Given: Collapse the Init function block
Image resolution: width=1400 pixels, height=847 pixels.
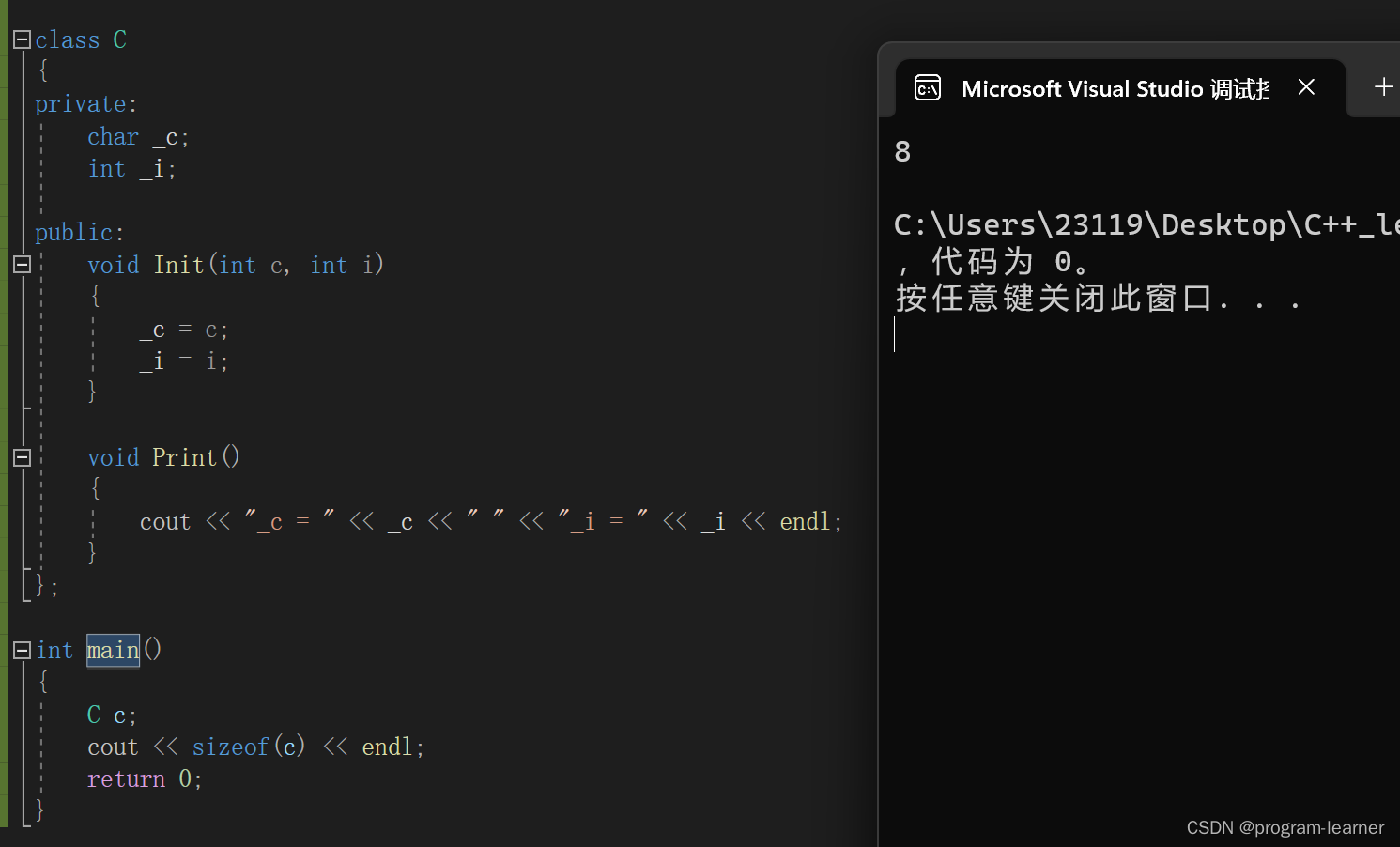Looking at the screenshot, I should tap(22, 265).
